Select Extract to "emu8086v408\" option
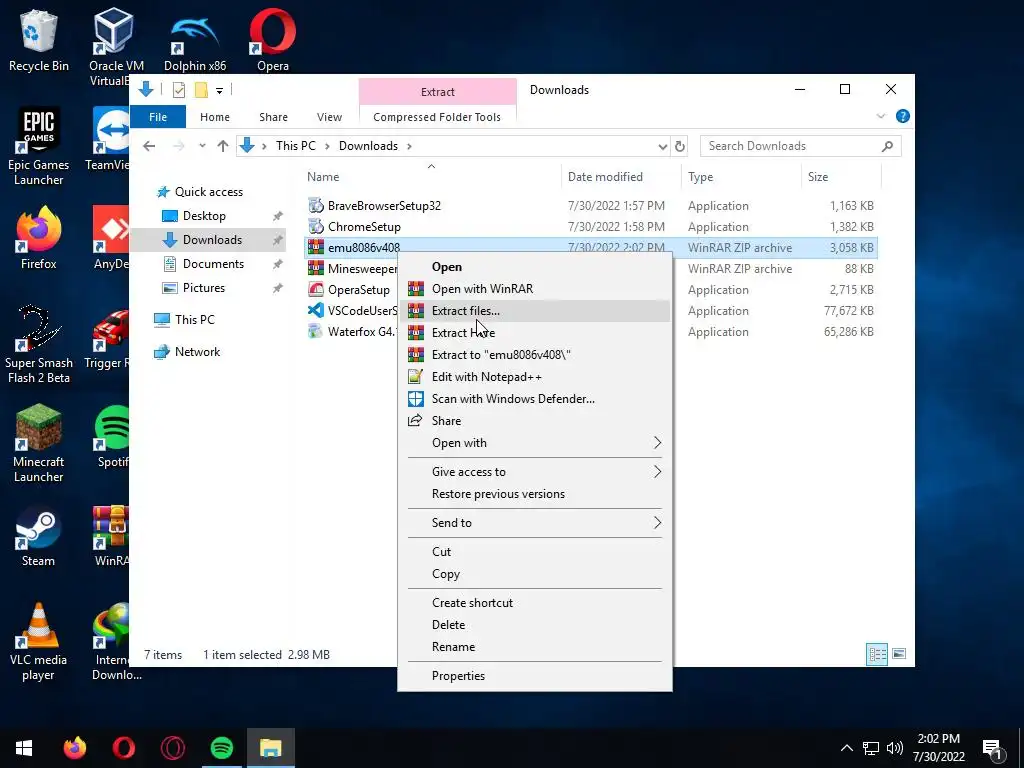 (535, 355)
